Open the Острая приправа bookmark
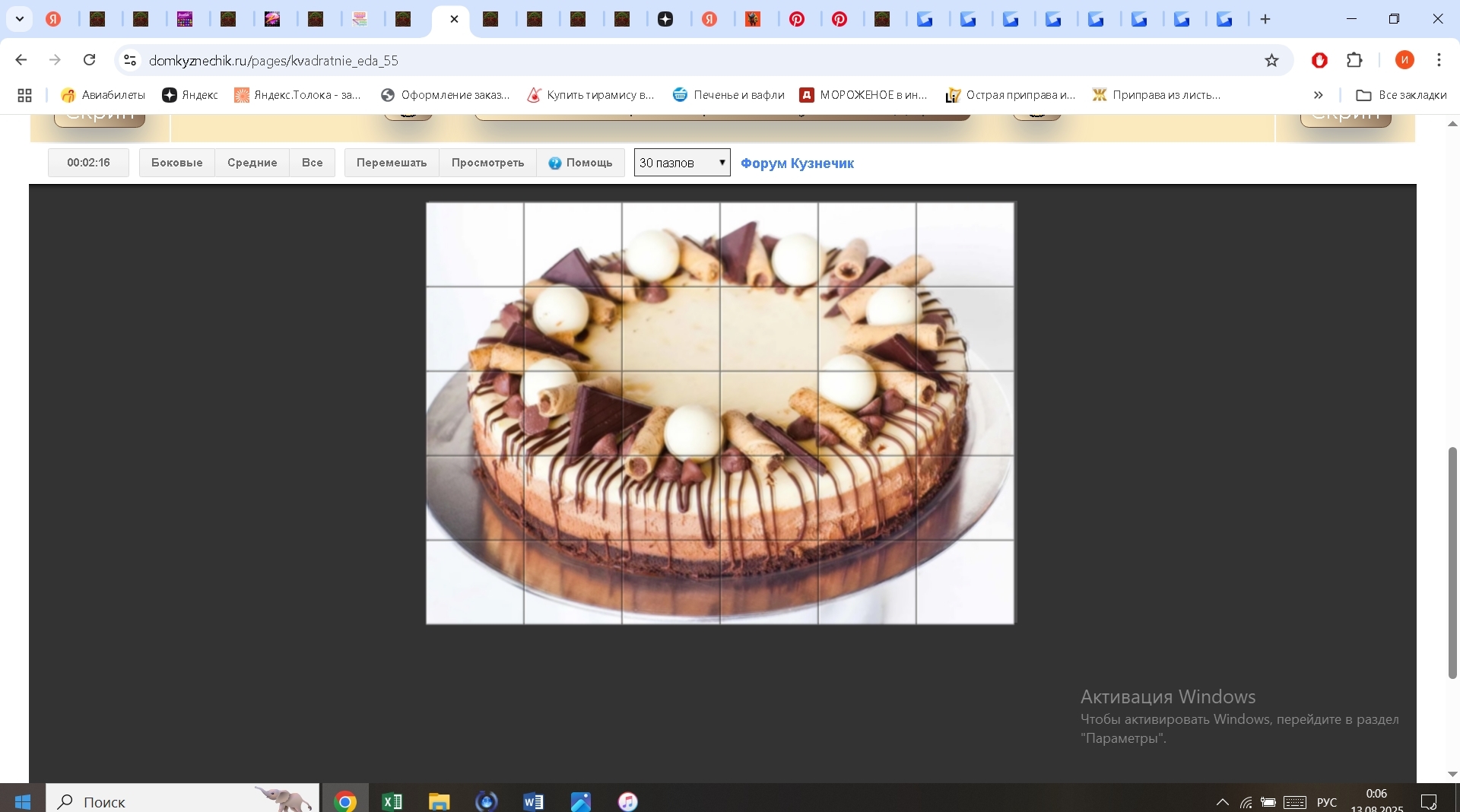The image size is (1460, 812). 1011,95
